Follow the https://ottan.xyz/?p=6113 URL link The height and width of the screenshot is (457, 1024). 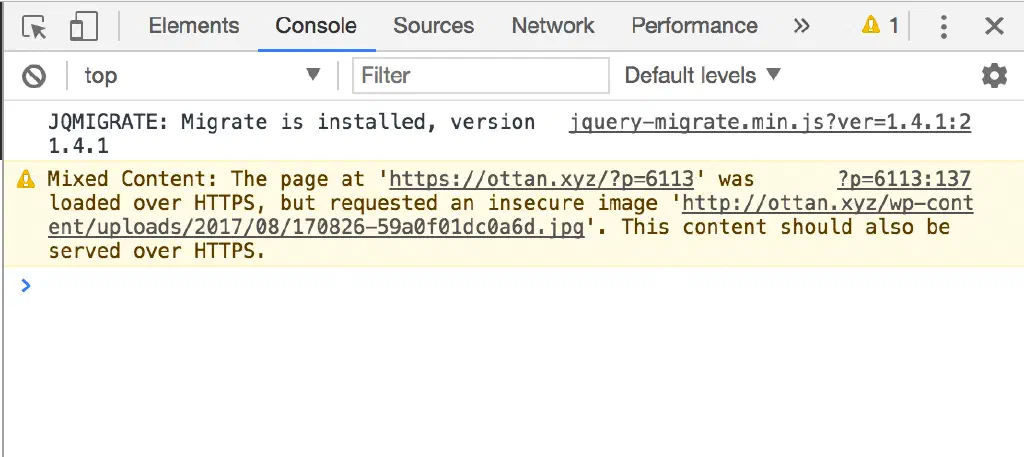tap(541, 180)
